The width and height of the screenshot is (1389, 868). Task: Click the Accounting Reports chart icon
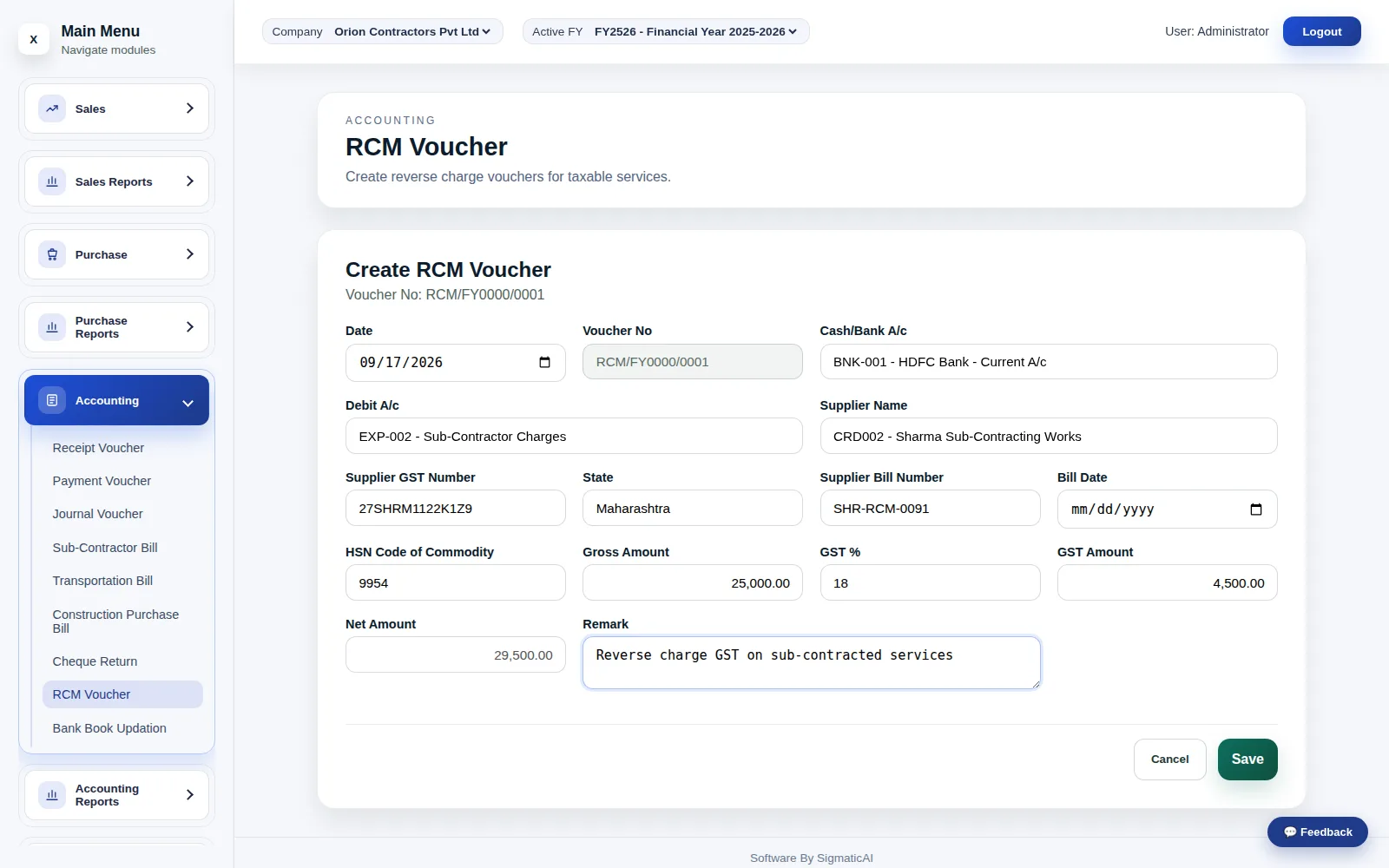(52, 794)
